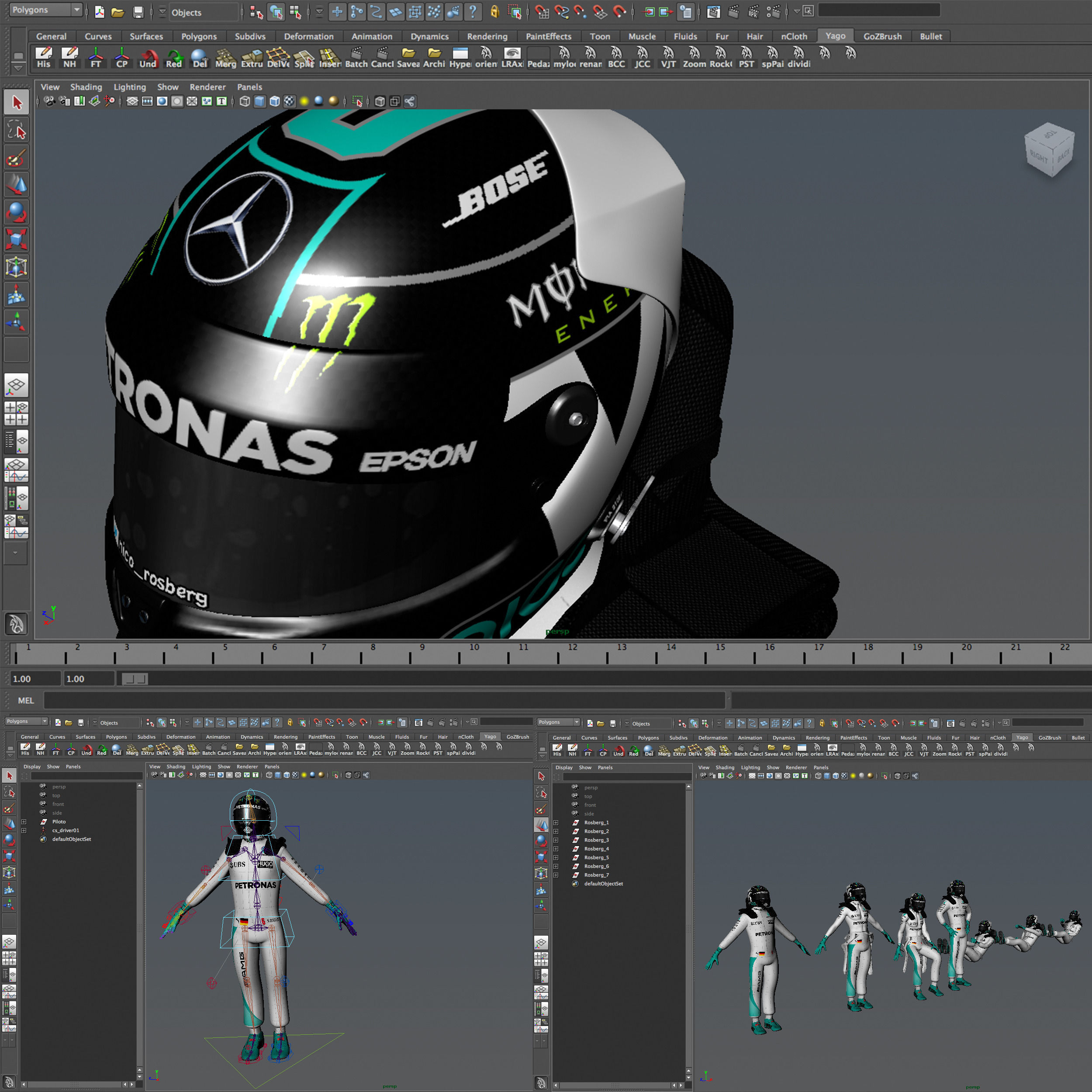Click the dividi shelf button in the helmet window

[798, 58]
